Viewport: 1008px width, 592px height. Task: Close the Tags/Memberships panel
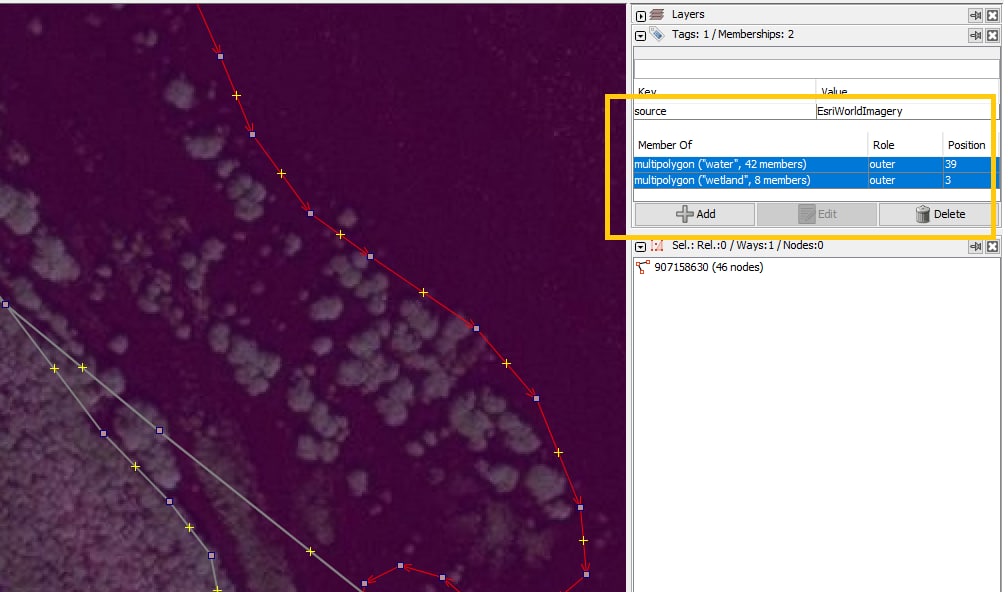pyautogui.click(x=993, y=35)
